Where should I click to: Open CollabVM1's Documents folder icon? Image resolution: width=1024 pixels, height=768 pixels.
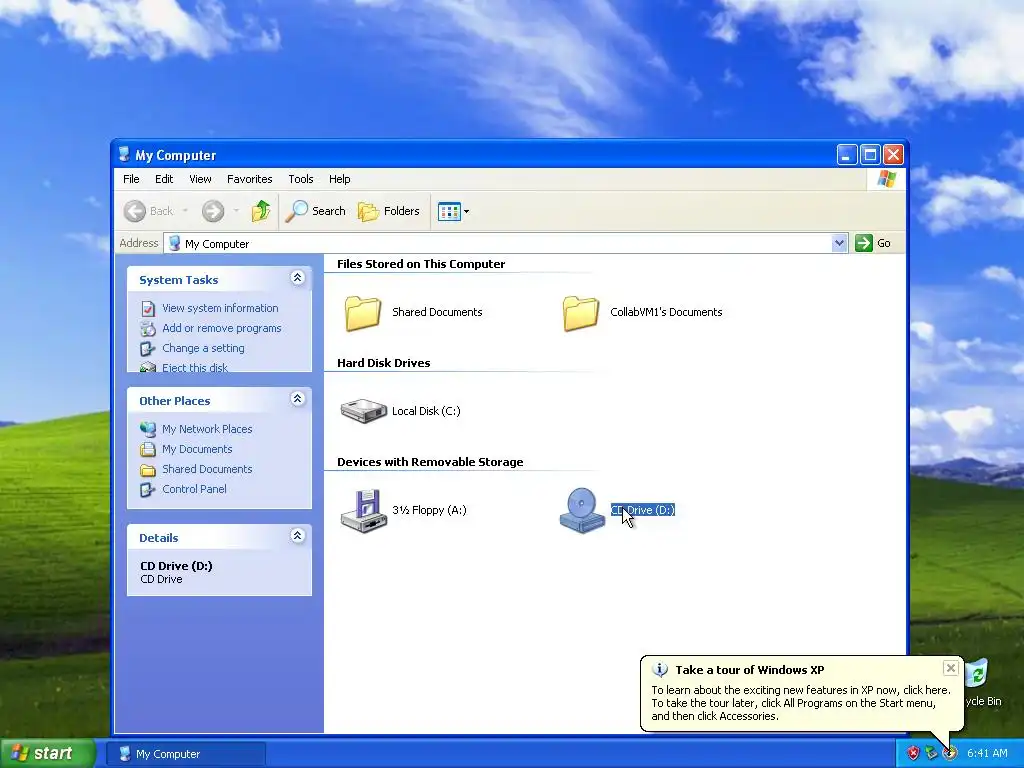point(581,313)
